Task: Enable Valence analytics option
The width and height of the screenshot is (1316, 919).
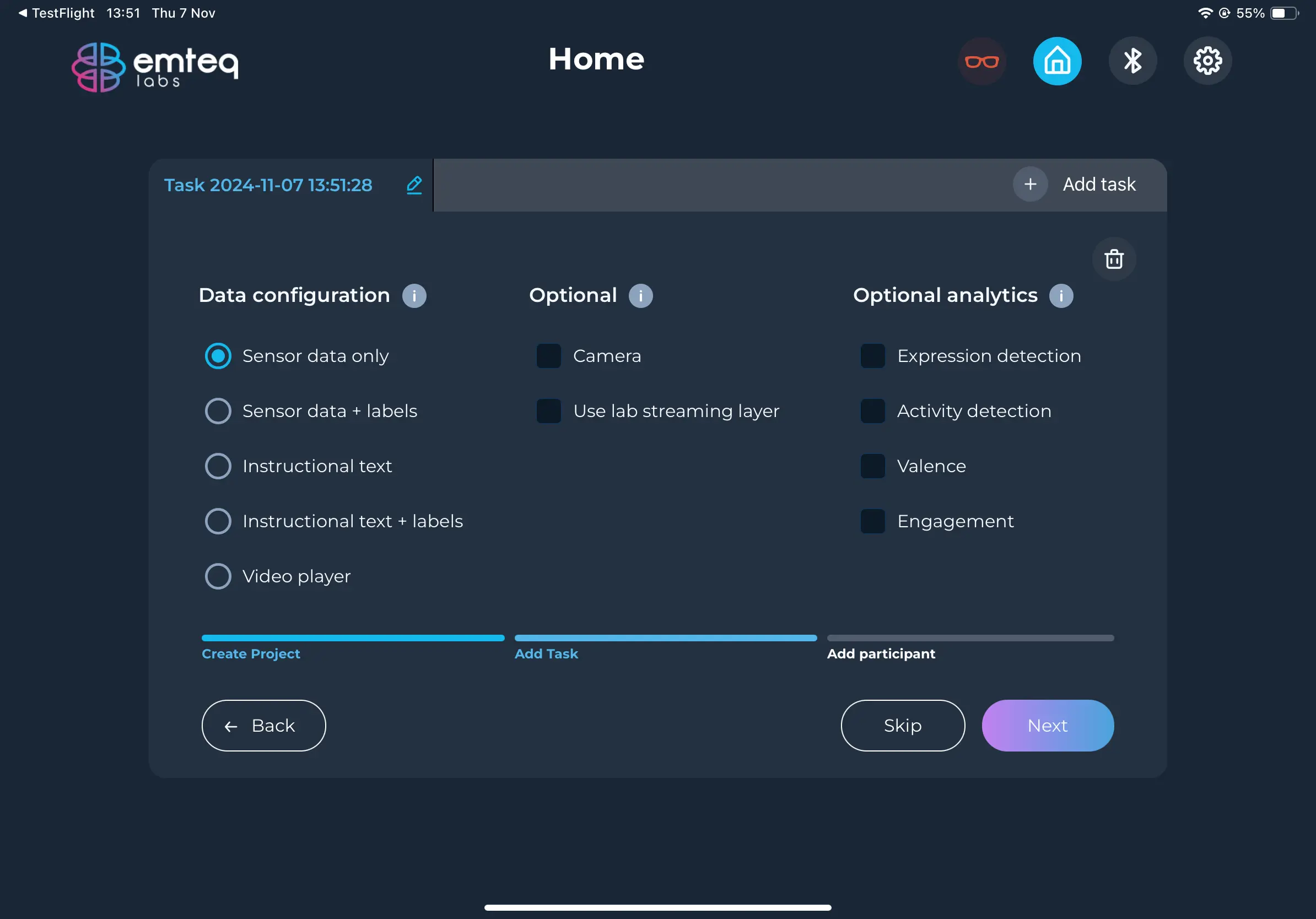Action: [873, 465]
